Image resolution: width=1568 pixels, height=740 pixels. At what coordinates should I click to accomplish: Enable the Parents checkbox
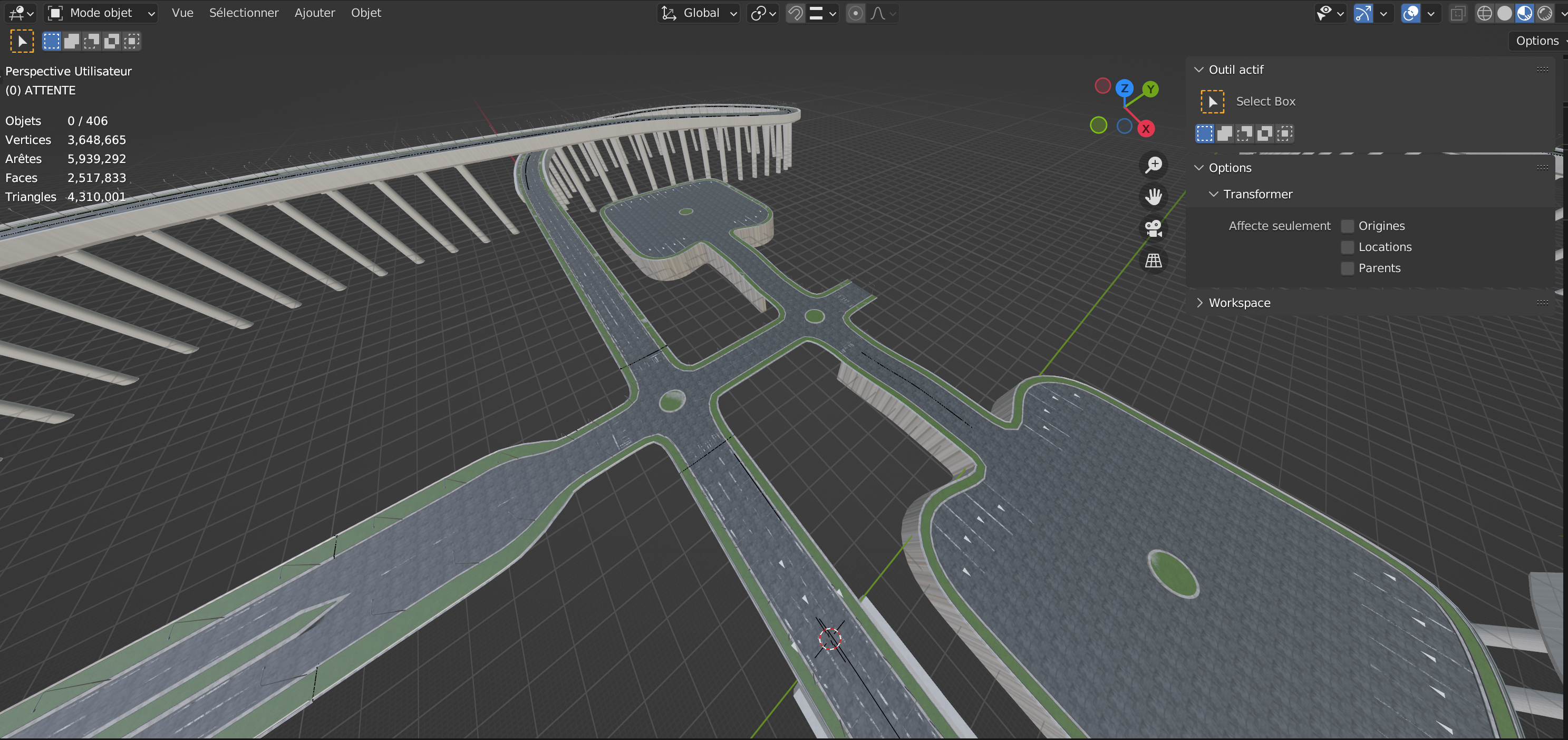point(1347,268)
